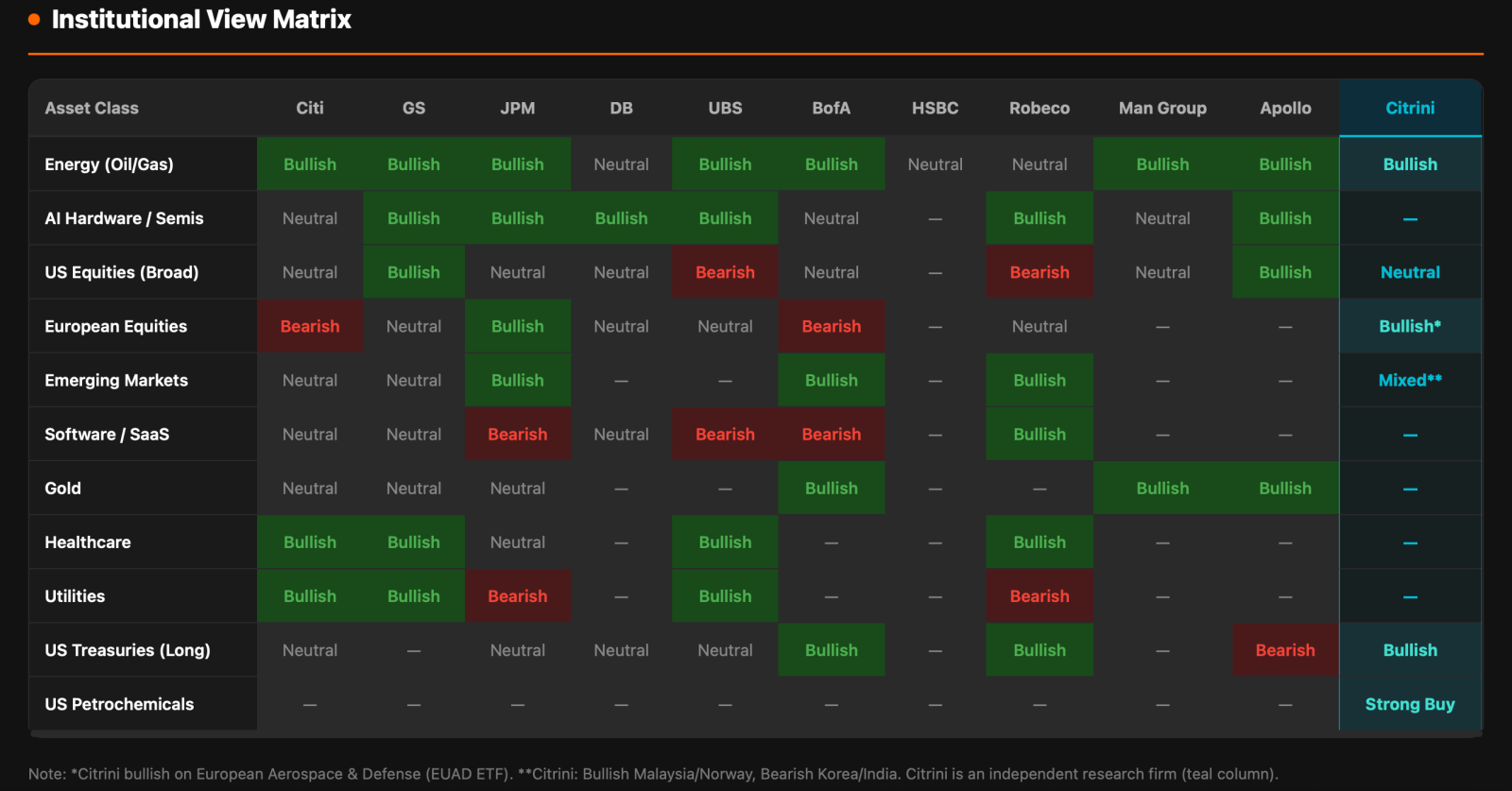Click the DB column header
Viewport: 1512px width, 791px height.
click(621, 108)
